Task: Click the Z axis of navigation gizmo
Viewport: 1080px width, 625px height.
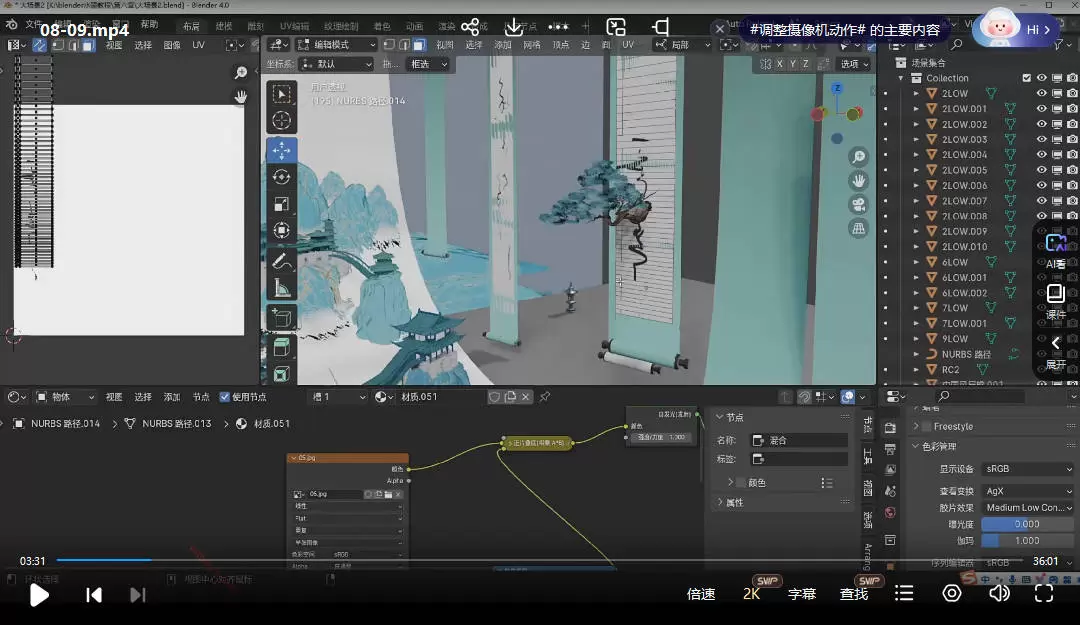Action: coord(837,88)
